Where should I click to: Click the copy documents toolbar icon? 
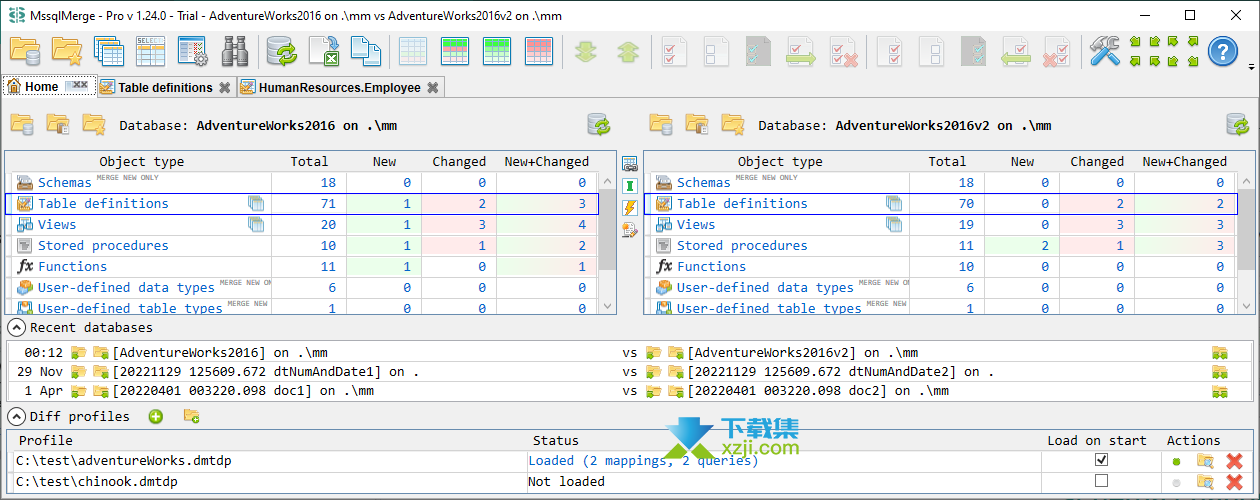[366, 51]
